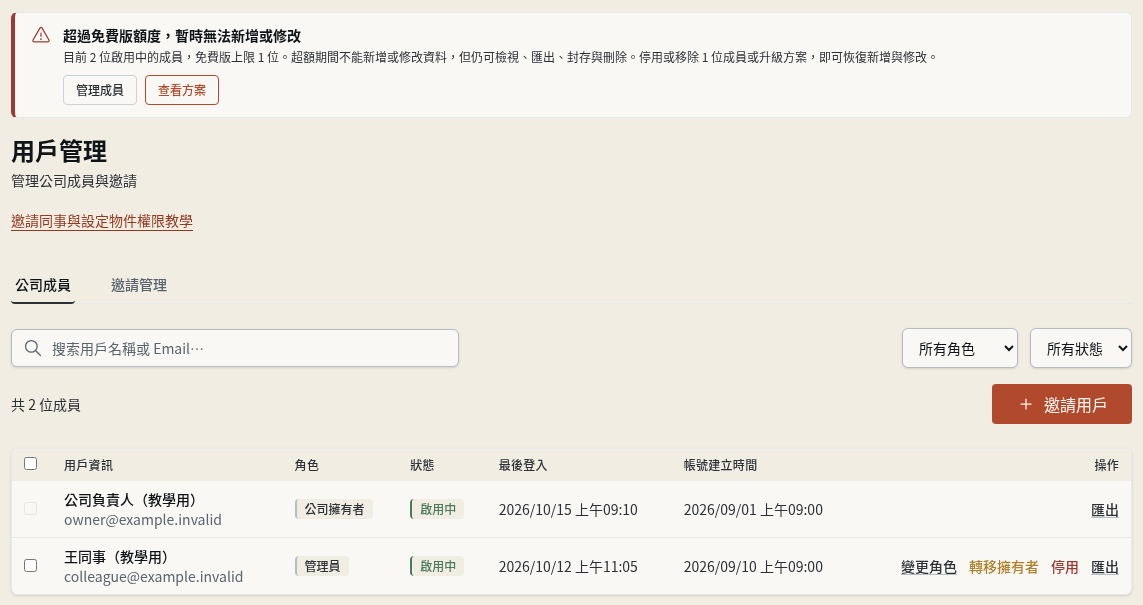This screenshot has height=605, width=1143.
Task: Click creation time 2026/09/01 上午09:00
Action: (753, 510)
